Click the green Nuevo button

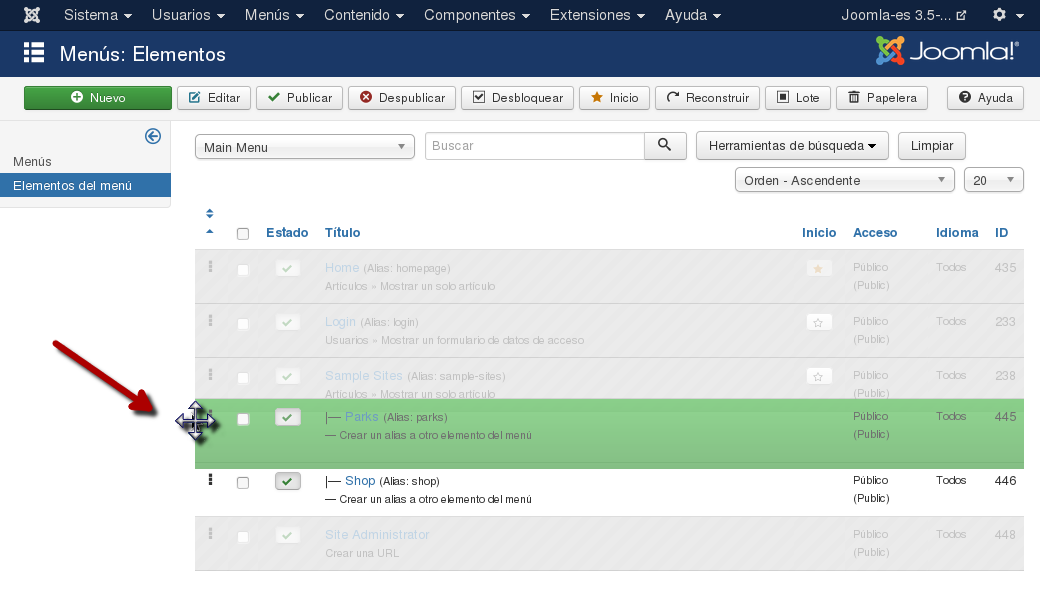click(98, 98)
